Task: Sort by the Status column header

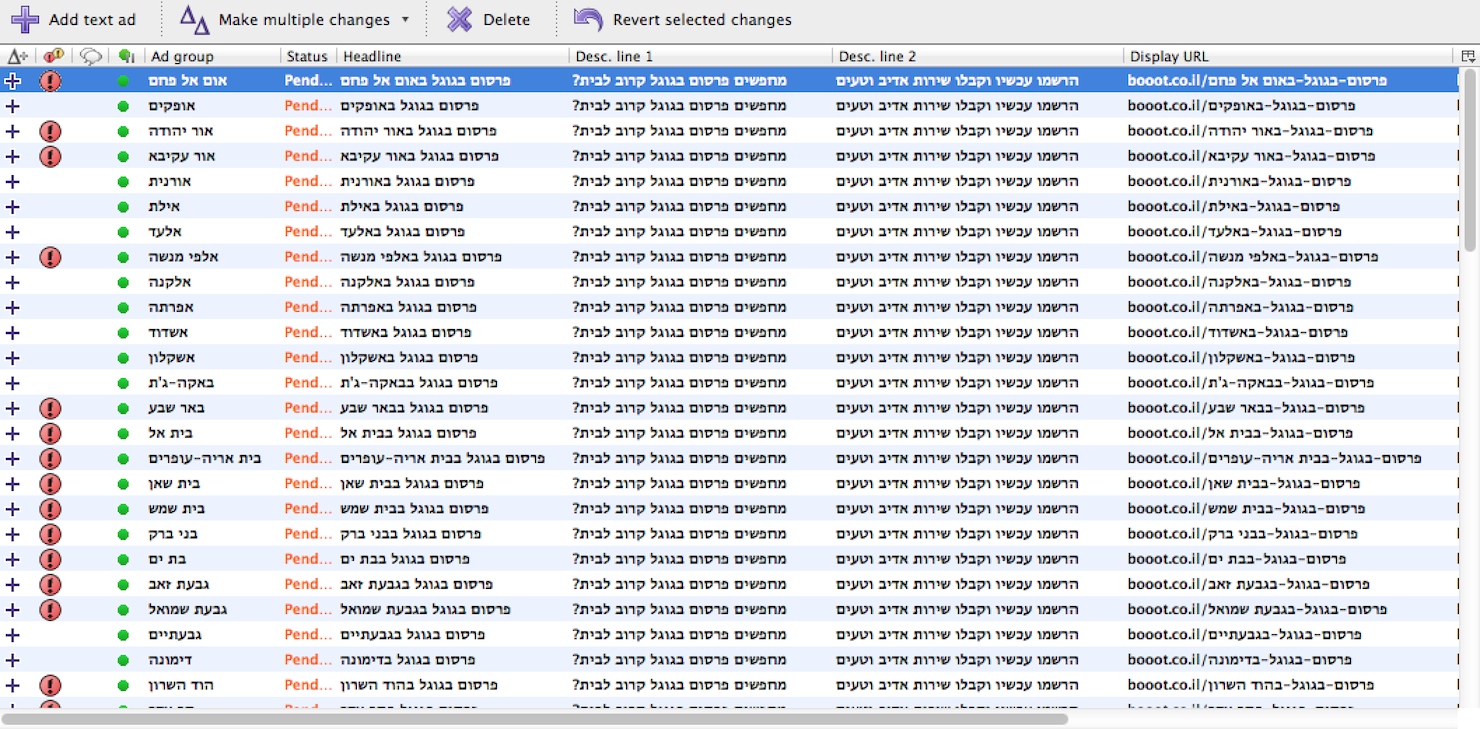Action: coord(308,56)
